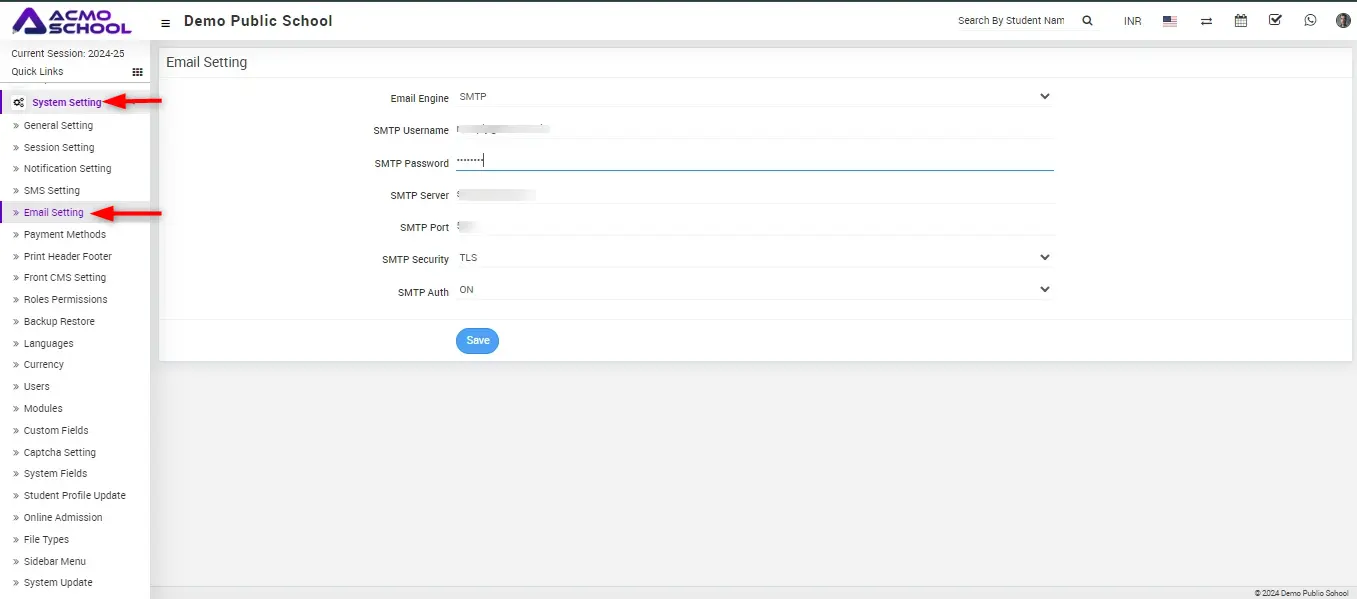Screen dimensions: 1357x599
Task: Click the INR currency link
Action: 1132,21
